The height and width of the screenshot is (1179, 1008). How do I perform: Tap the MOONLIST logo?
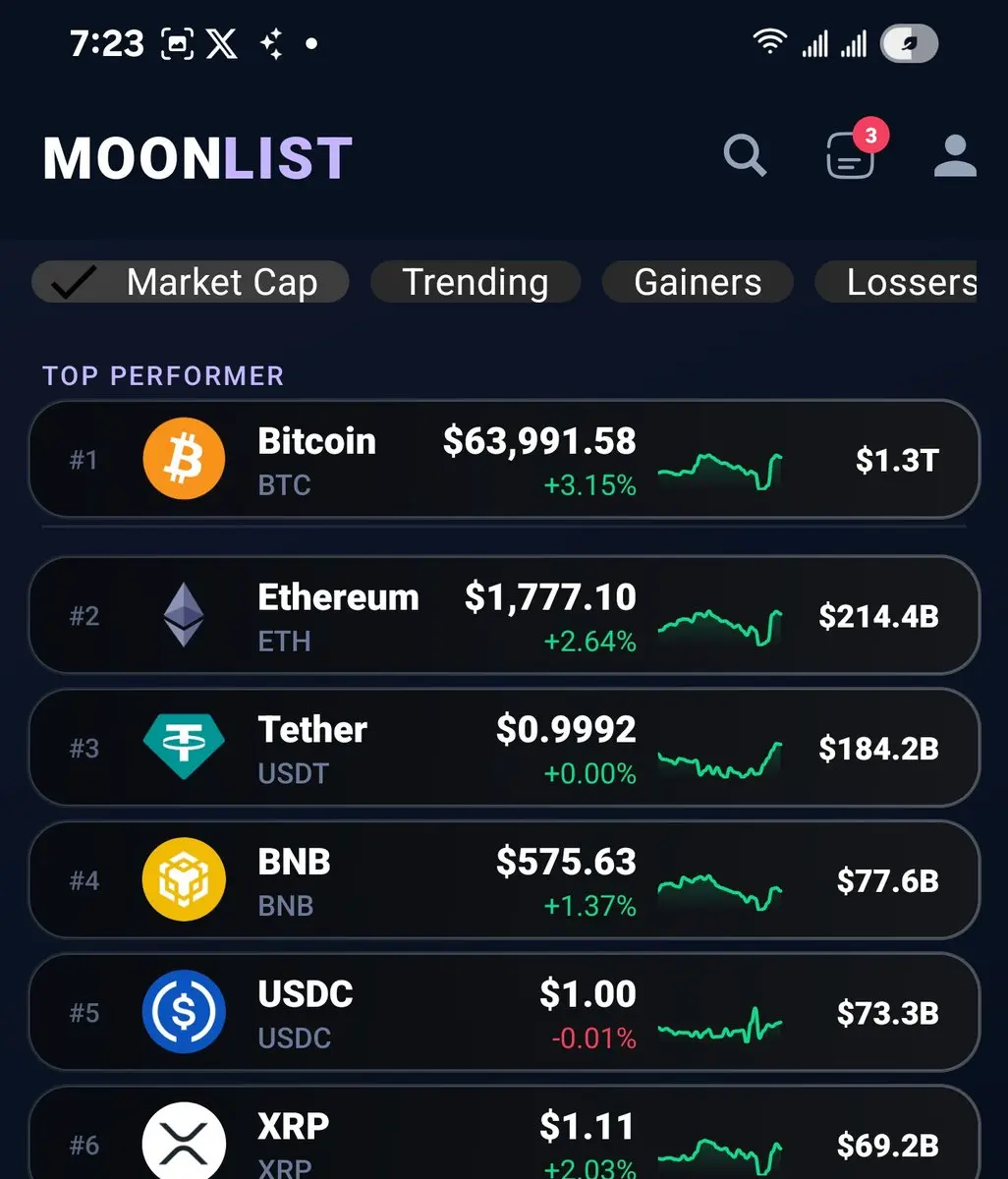197,158
